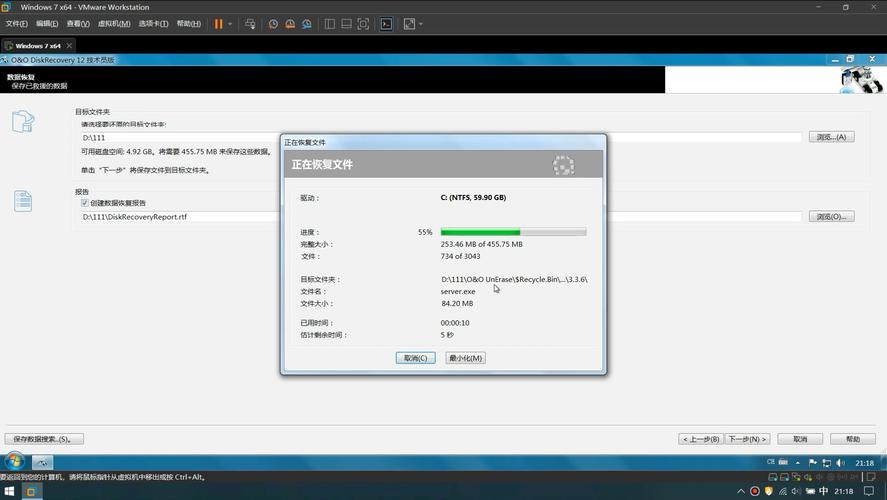Toggle the thumbnail bar icon in VMware toolbar

tap(346, 24)
